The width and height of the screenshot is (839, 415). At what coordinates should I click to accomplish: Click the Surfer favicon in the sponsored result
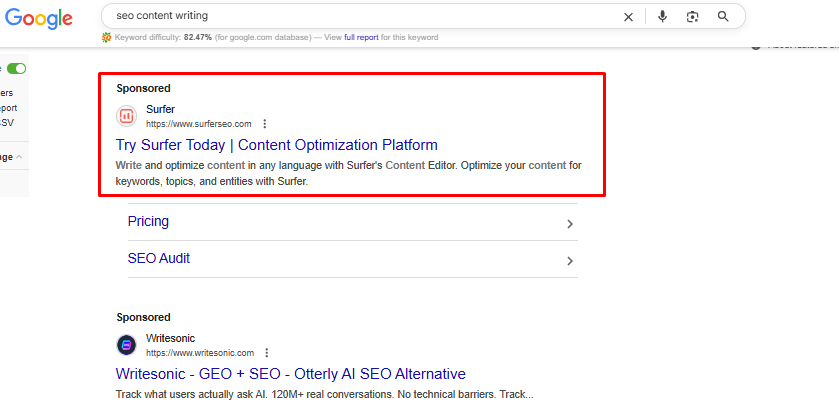(126, 116)
